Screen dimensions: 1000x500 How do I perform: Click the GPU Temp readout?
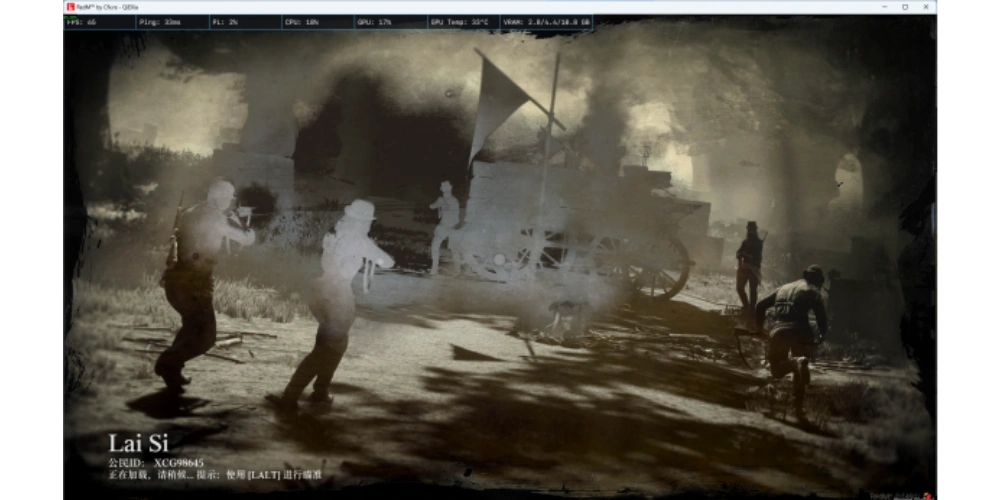(458, 21)
